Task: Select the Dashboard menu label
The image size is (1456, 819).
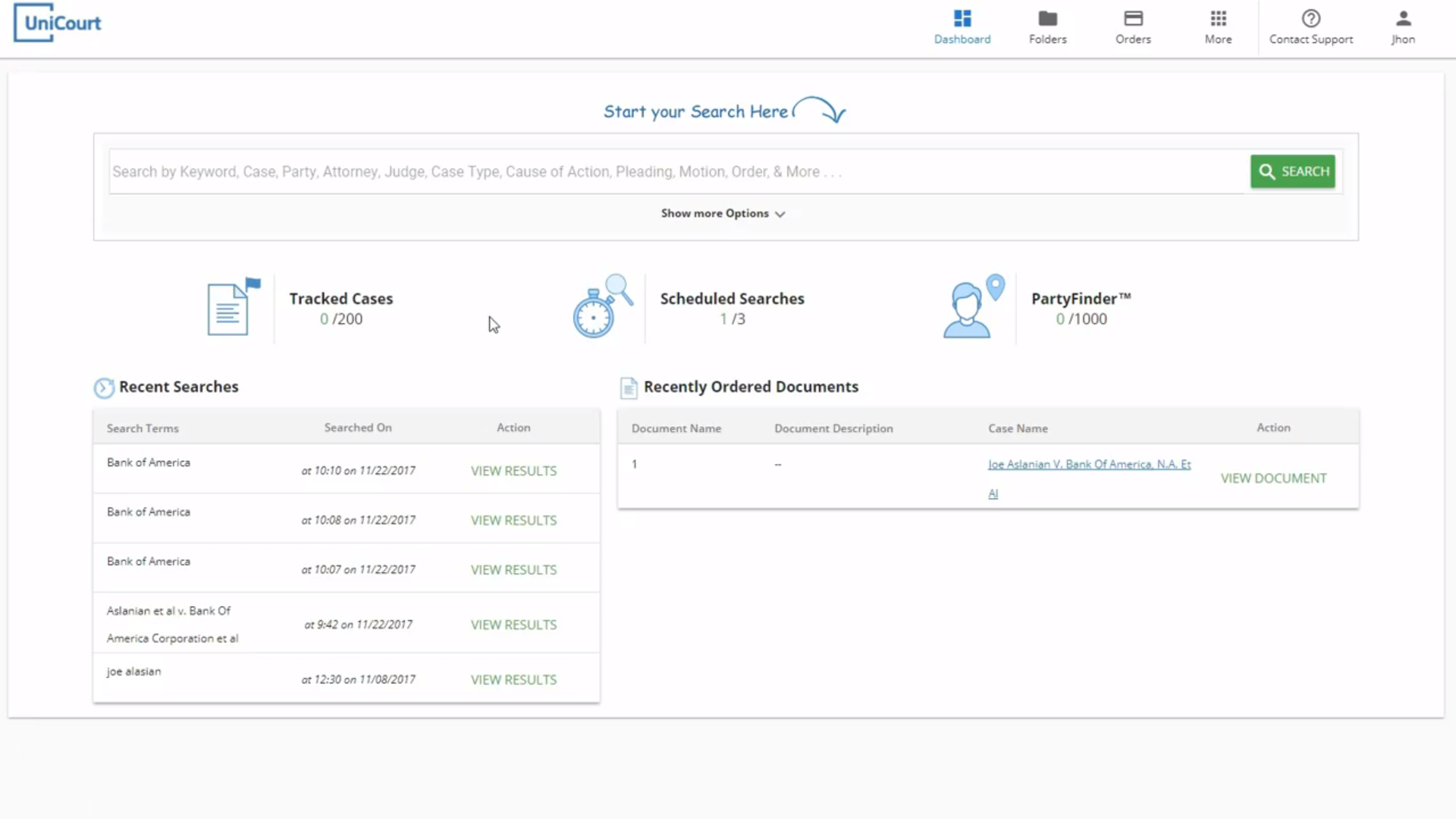Action: 962,39
